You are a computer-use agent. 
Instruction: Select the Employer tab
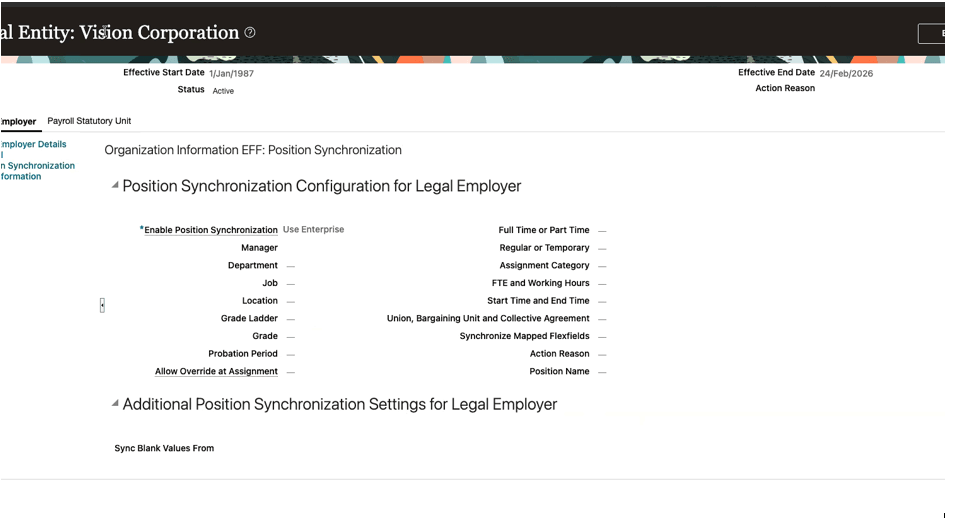(x=18, y=122)
